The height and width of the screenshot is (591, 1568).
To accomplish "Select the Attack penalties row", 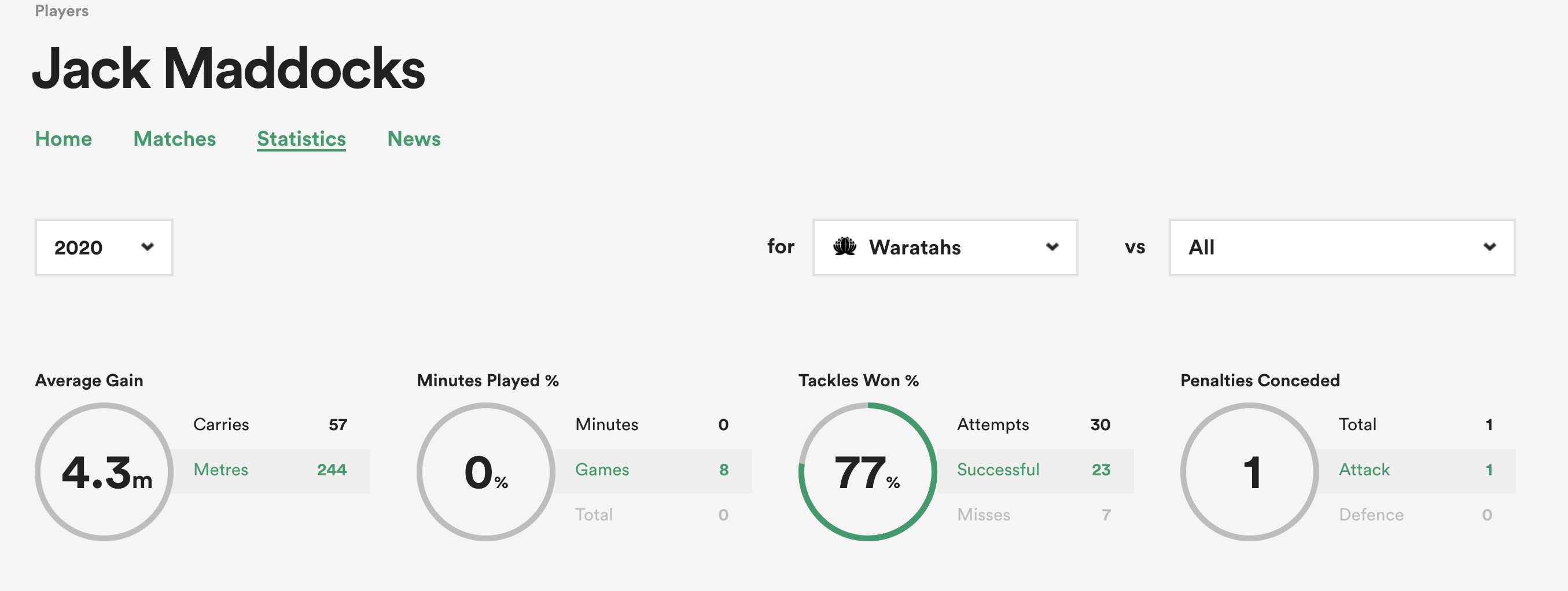I will (1415, 471).
